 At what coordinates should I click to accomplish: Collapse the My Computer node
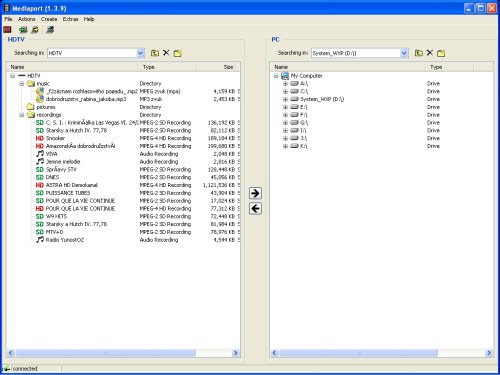276,76
